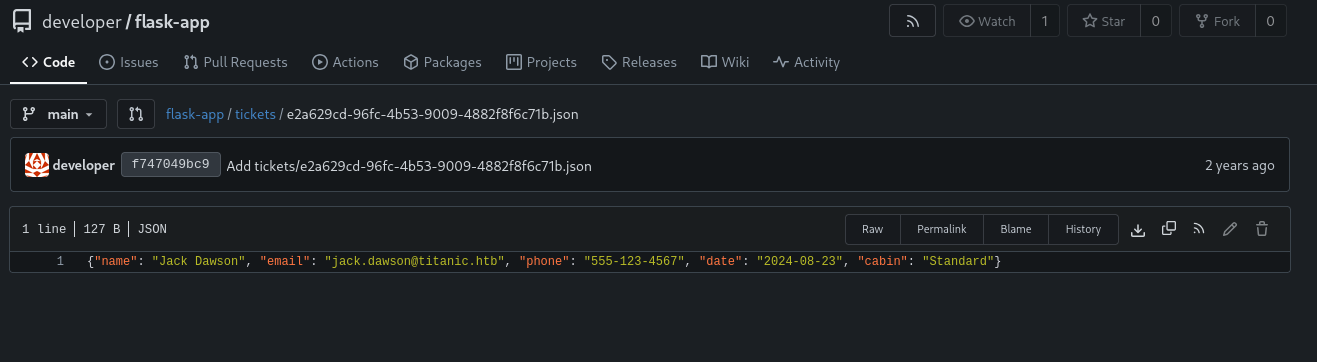Click line number 1
This screenshot has height=362, width=1317.
(x=60, y=262)
